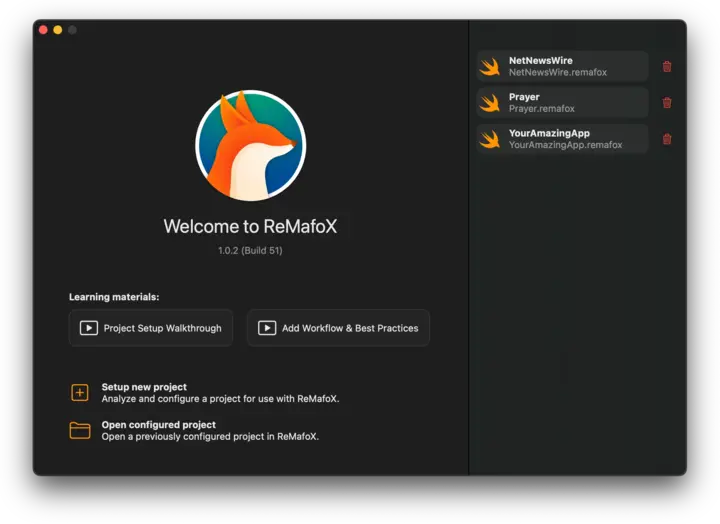The height and width of the screenshot is (524, 720).
Task: Click the play icon on Project Setup Walkthrough
Action: click(x=89, y=328)
